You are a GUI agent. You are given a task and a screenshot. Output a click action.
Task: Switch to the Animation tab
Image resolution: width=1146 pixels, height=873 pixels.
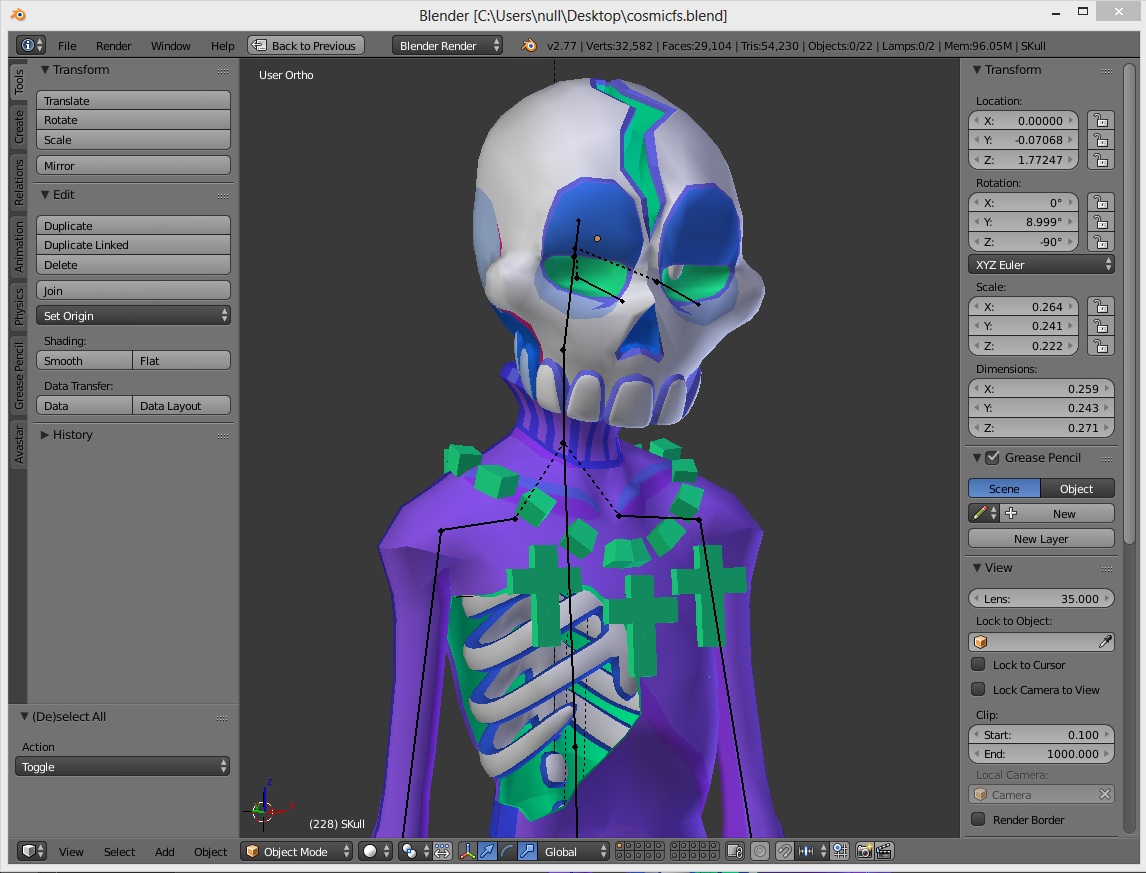pyautogui.click(x=18, y=246)
